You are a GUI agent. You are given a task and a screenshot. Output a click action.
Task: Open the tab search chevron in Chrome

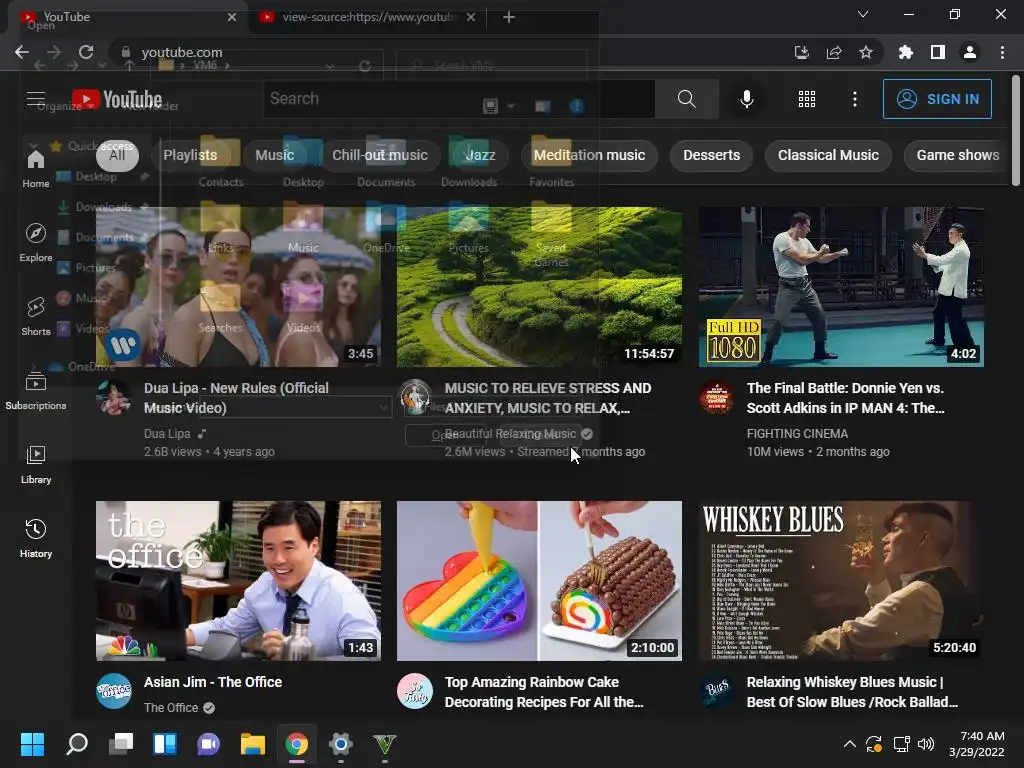(863, 14)
